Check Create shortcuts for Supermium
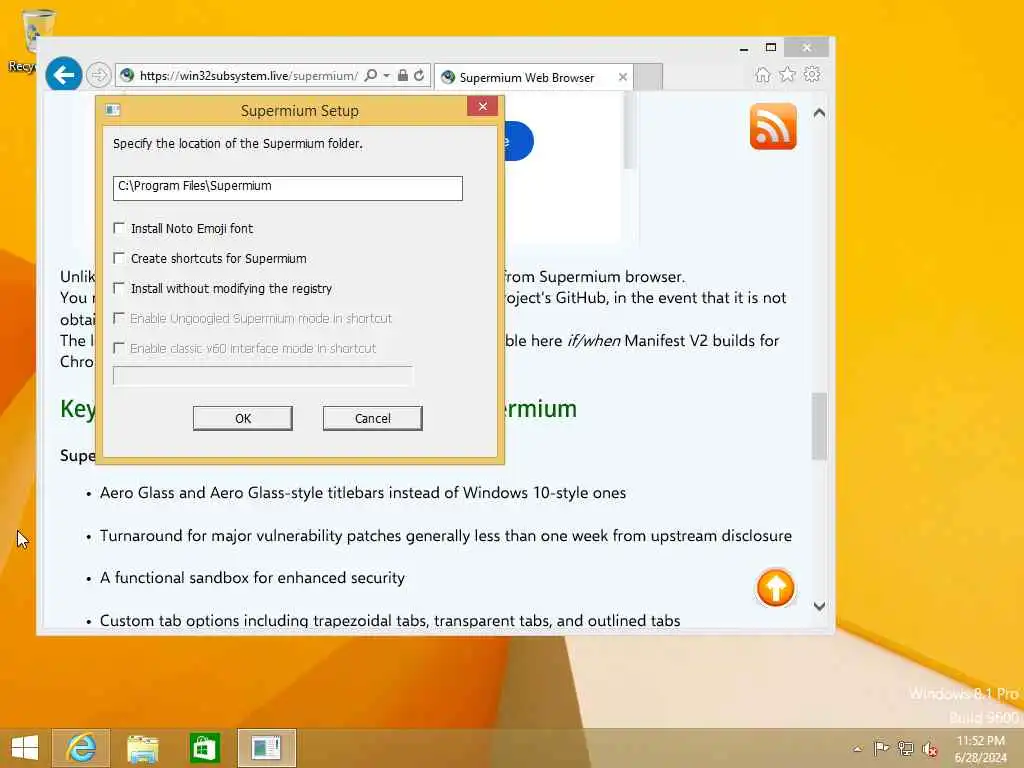 pyautogui.click(x=119, y=258)
